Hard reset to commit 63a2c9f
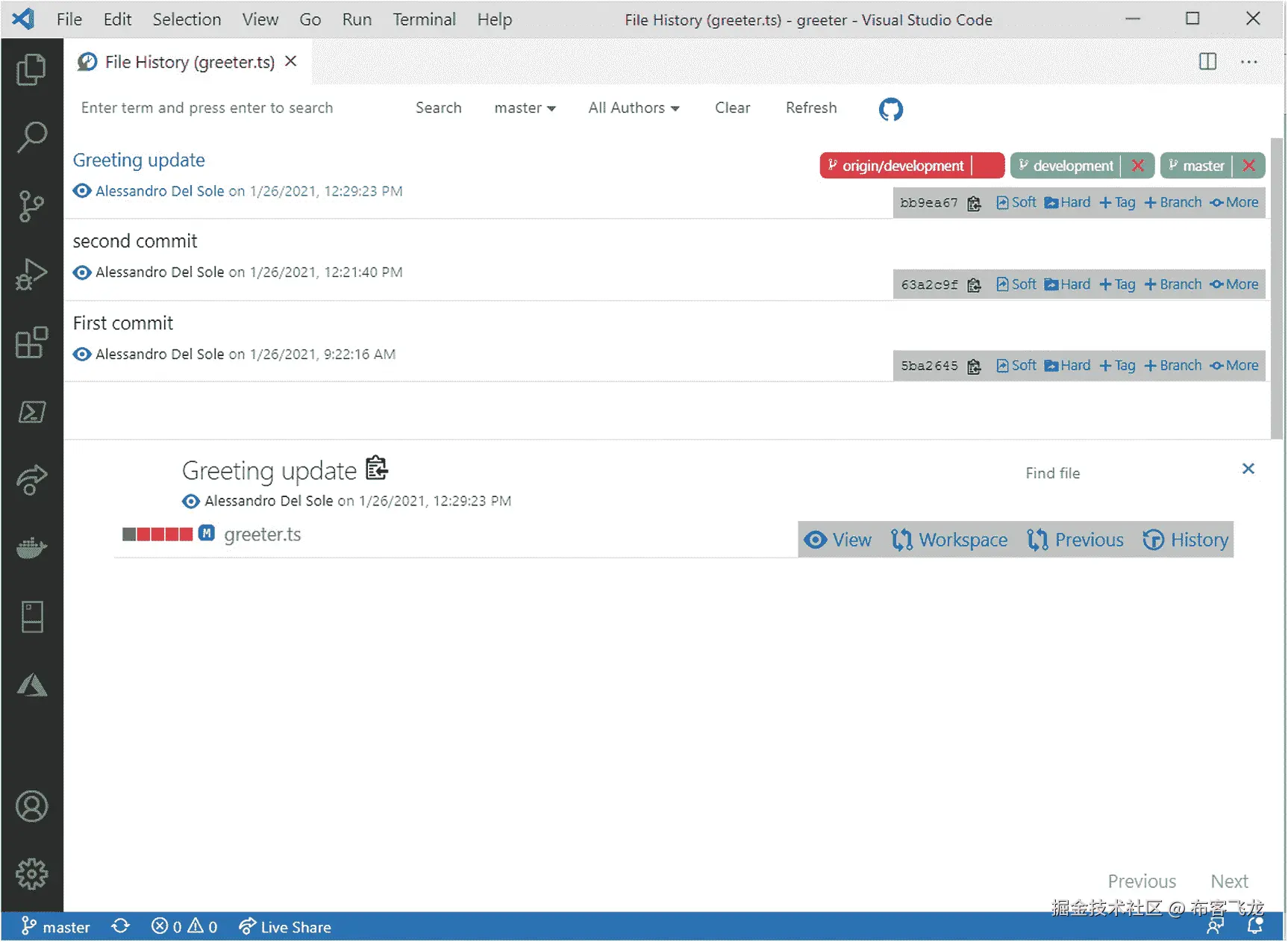 point(1067,284)
